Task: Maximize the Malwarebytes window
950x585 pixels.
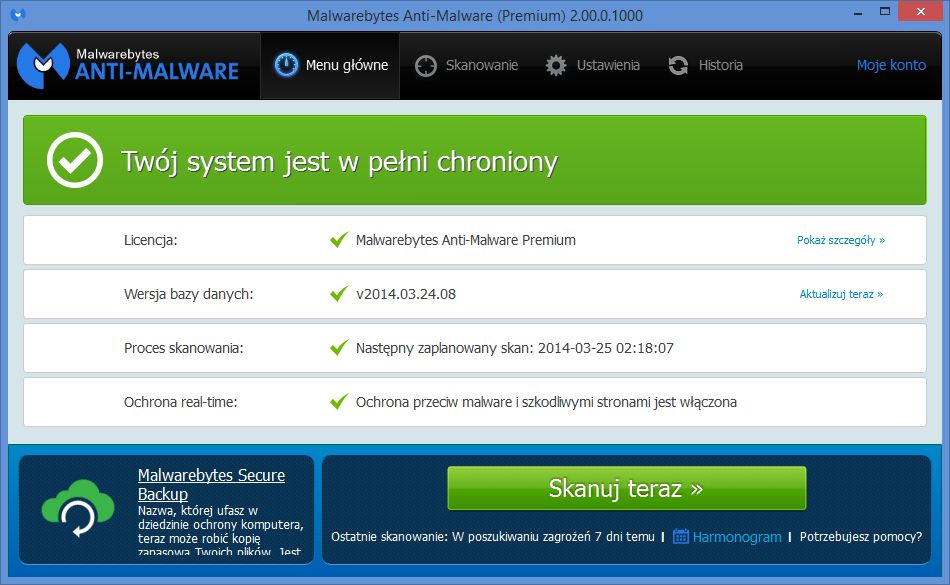Action: point(885,12)
